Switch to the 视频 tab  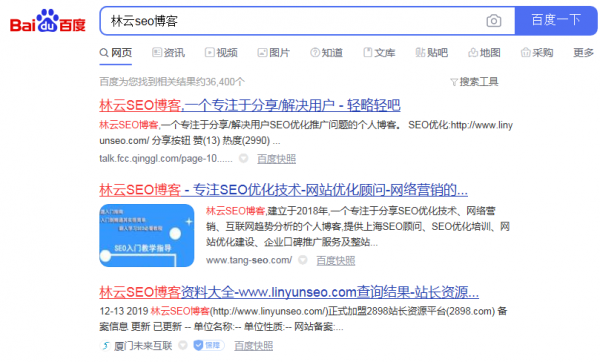(x=221, y=52)
